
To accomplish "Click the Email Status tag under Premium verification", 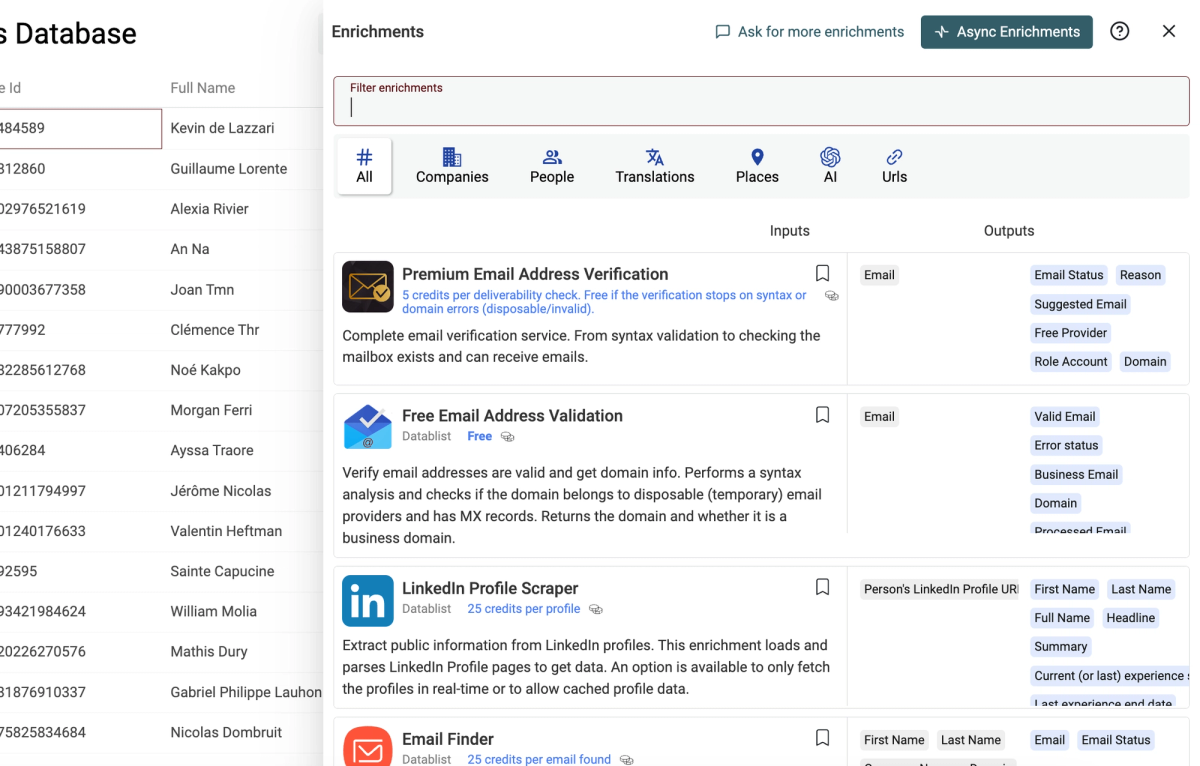I will pos(1069,275).
